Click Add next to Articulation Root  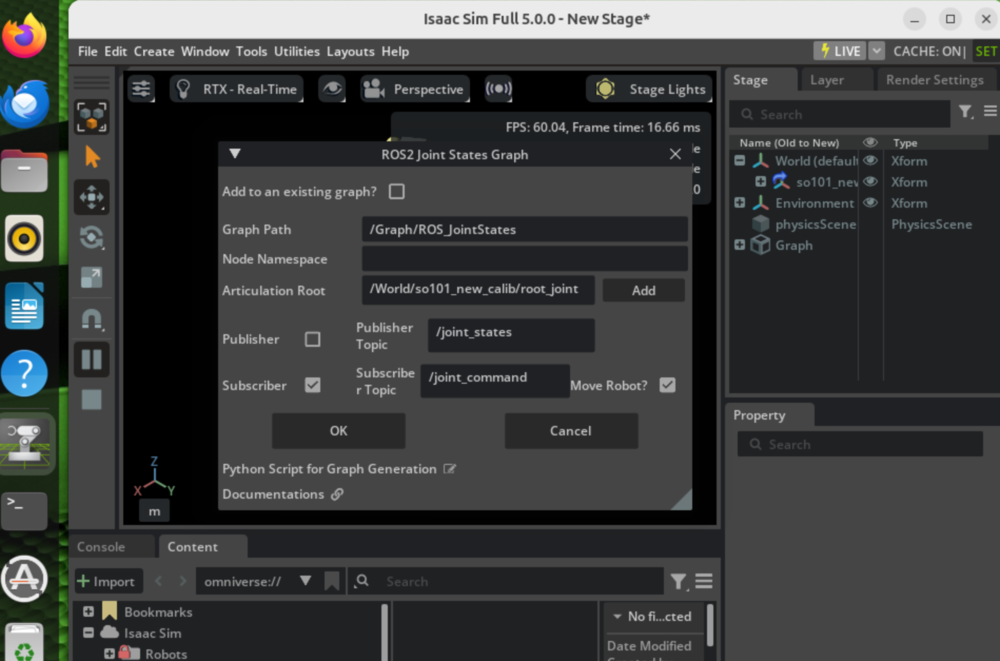point(643,290)
